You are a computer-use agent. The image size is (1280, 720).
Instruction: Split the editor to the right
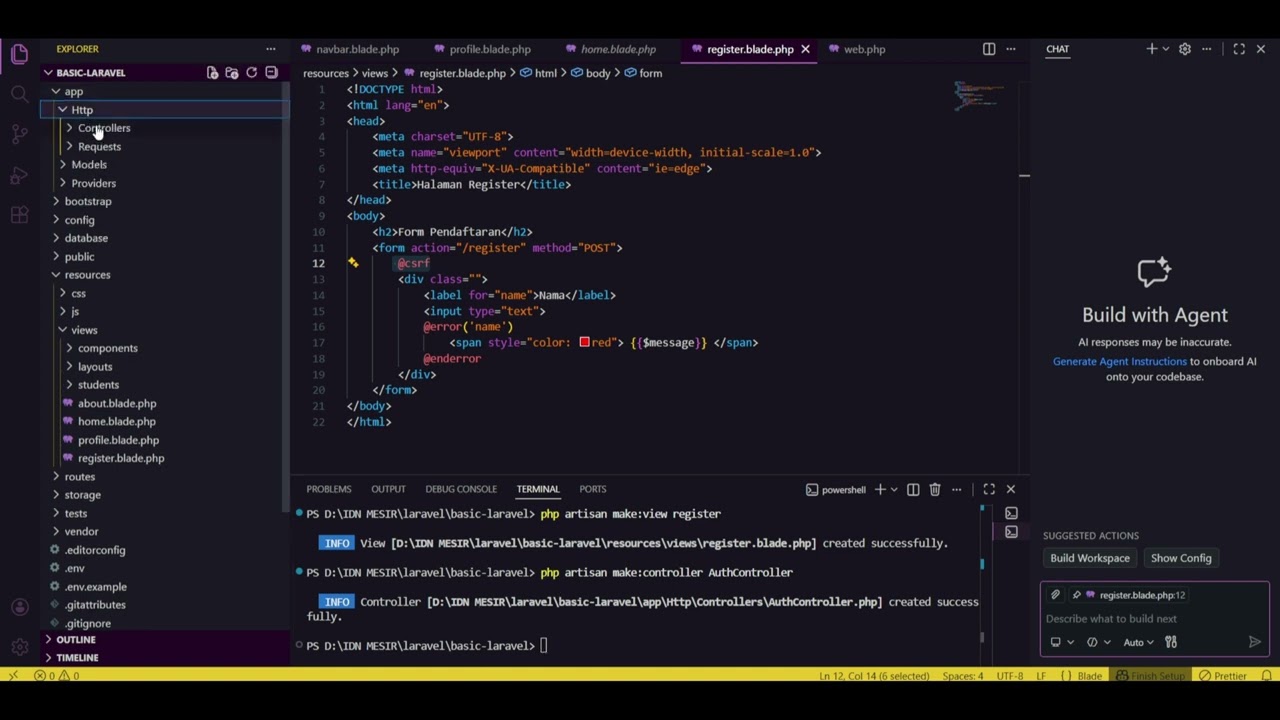[x=989, y=49]
